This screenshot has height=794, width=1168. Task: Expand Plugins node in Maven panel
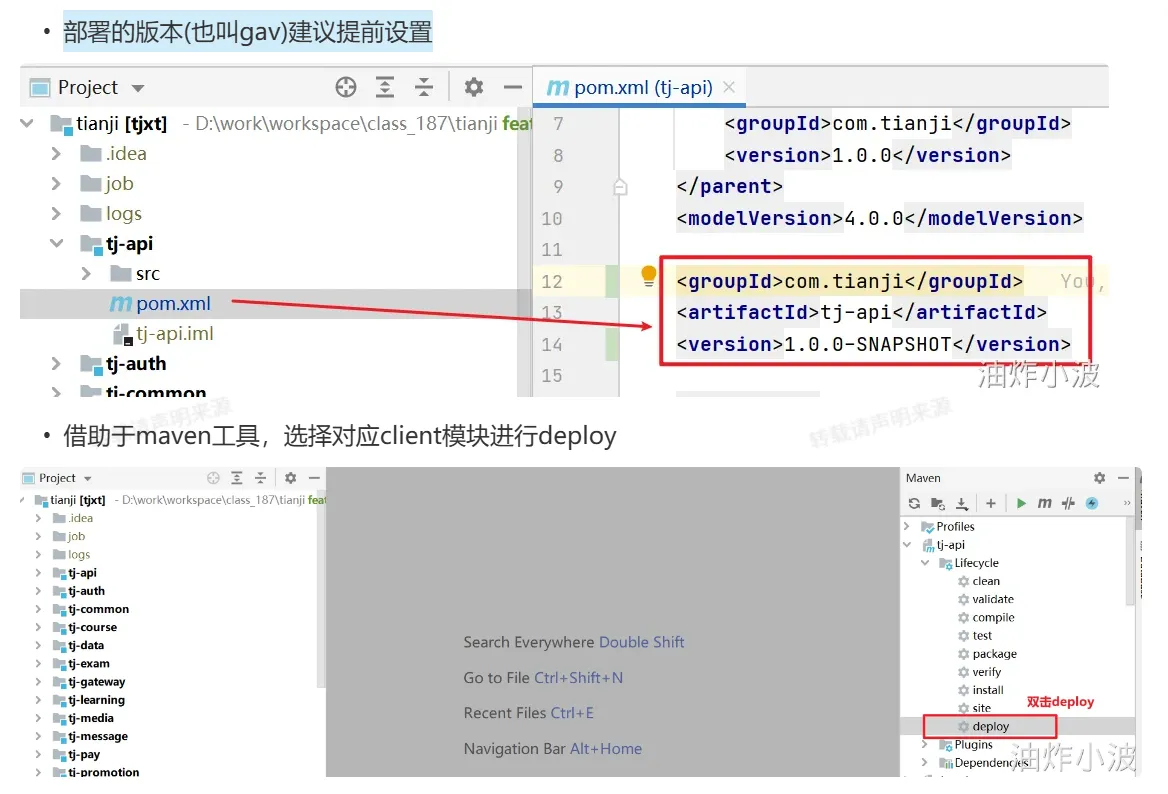tap(924, 744)
